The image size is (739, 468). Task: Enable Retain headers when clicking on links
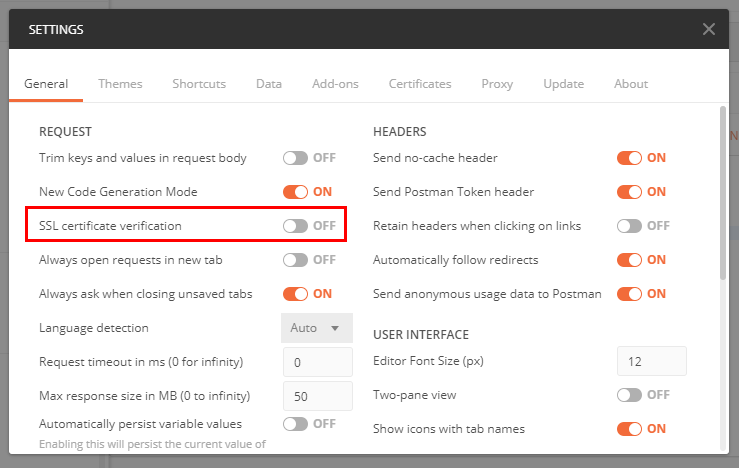coord(629,226)
